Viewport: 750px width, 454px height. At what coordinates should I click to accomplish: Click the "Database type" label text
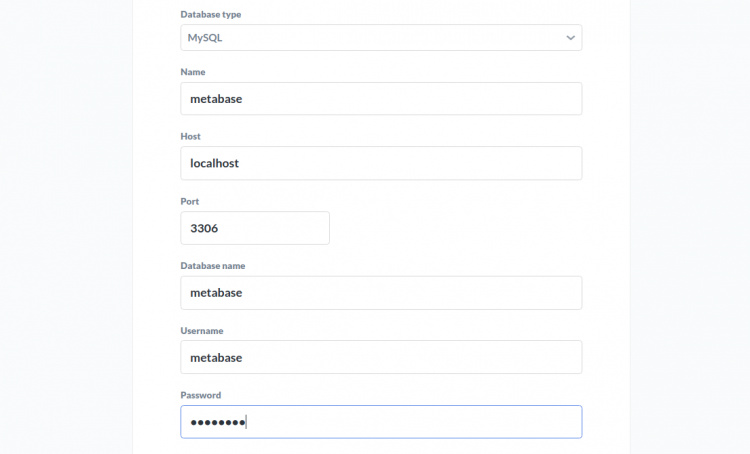(x=210, y=15)
